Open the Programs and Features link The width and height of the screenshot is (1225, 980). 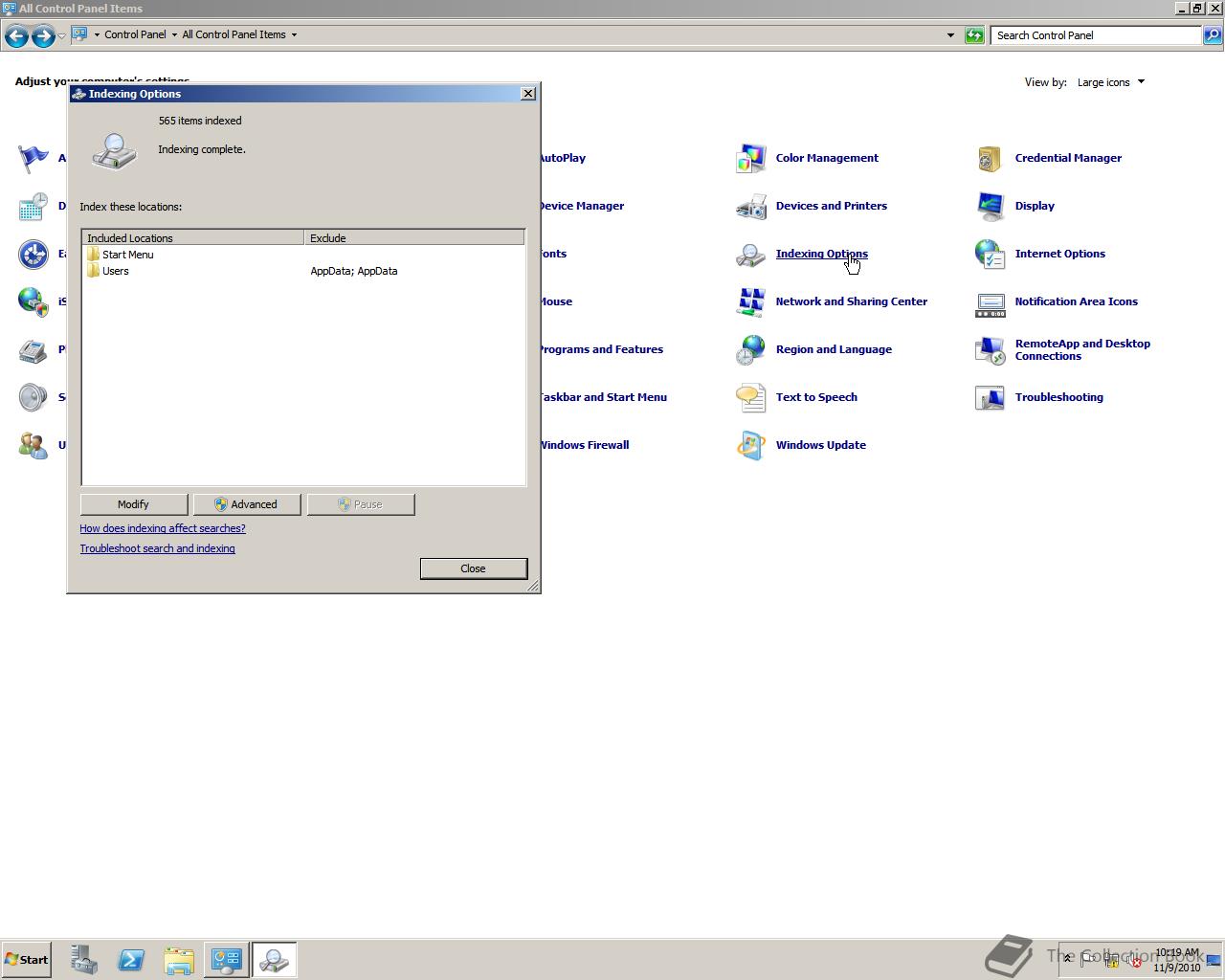tap(602, 349)
